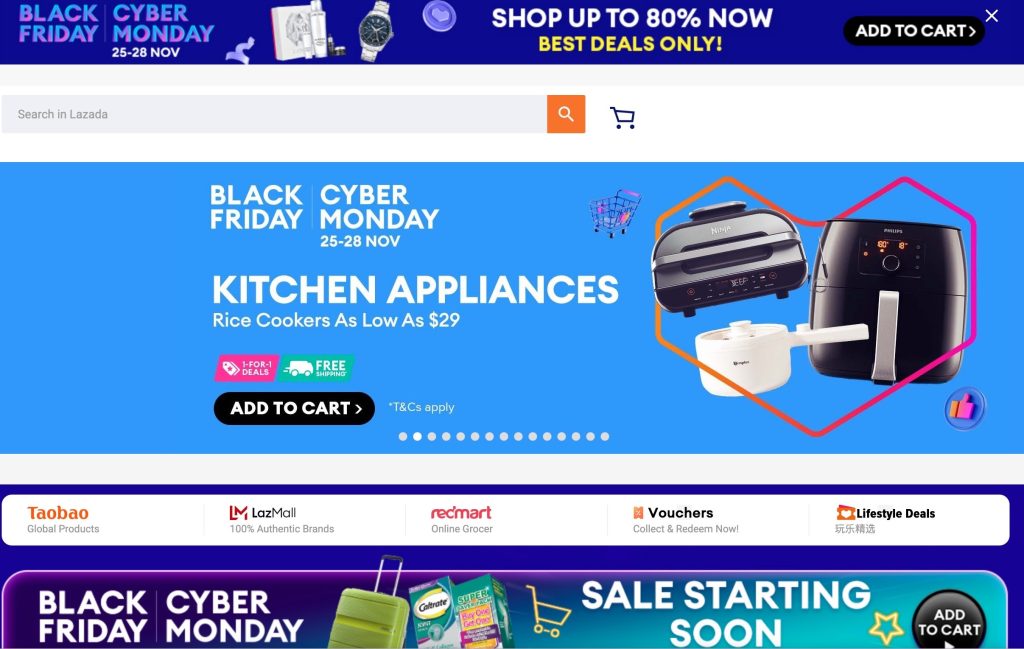Select the third carousel indicator dot

pyautogui.click(x=432, y=436)
